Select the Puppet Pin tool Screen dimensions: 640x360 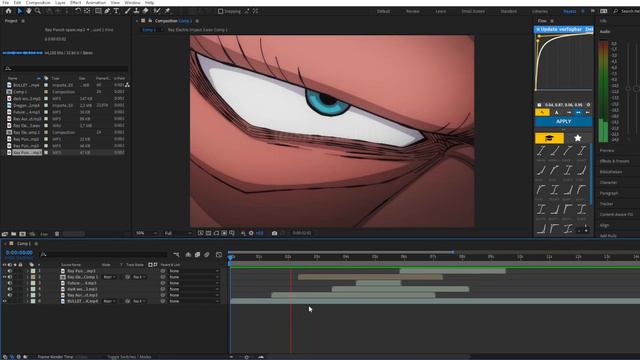[167, 11]
